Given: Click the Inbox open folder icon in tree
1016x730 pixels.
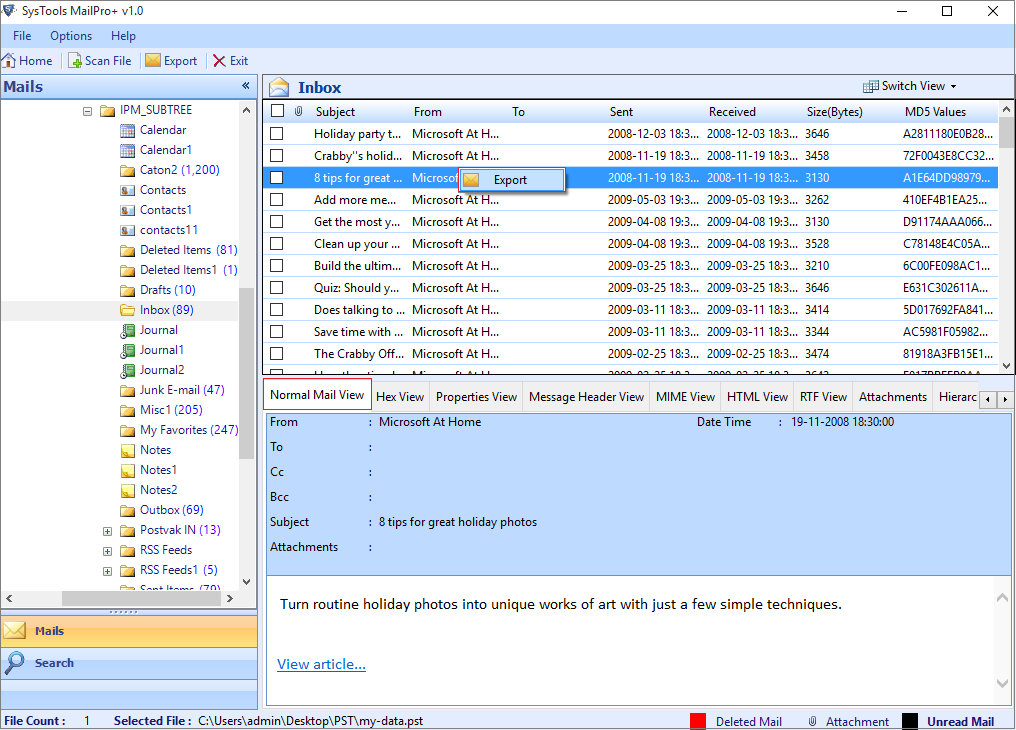Looking at the screenshot, I should coord(128,310).
